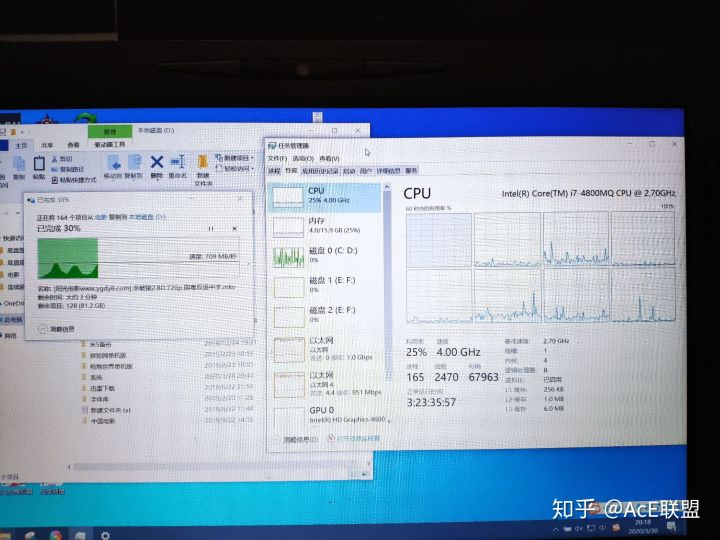Click 粘贴快捷方式 in Explorer ribbon
Viewport: 720px width, 540px height.
(74, 180)
